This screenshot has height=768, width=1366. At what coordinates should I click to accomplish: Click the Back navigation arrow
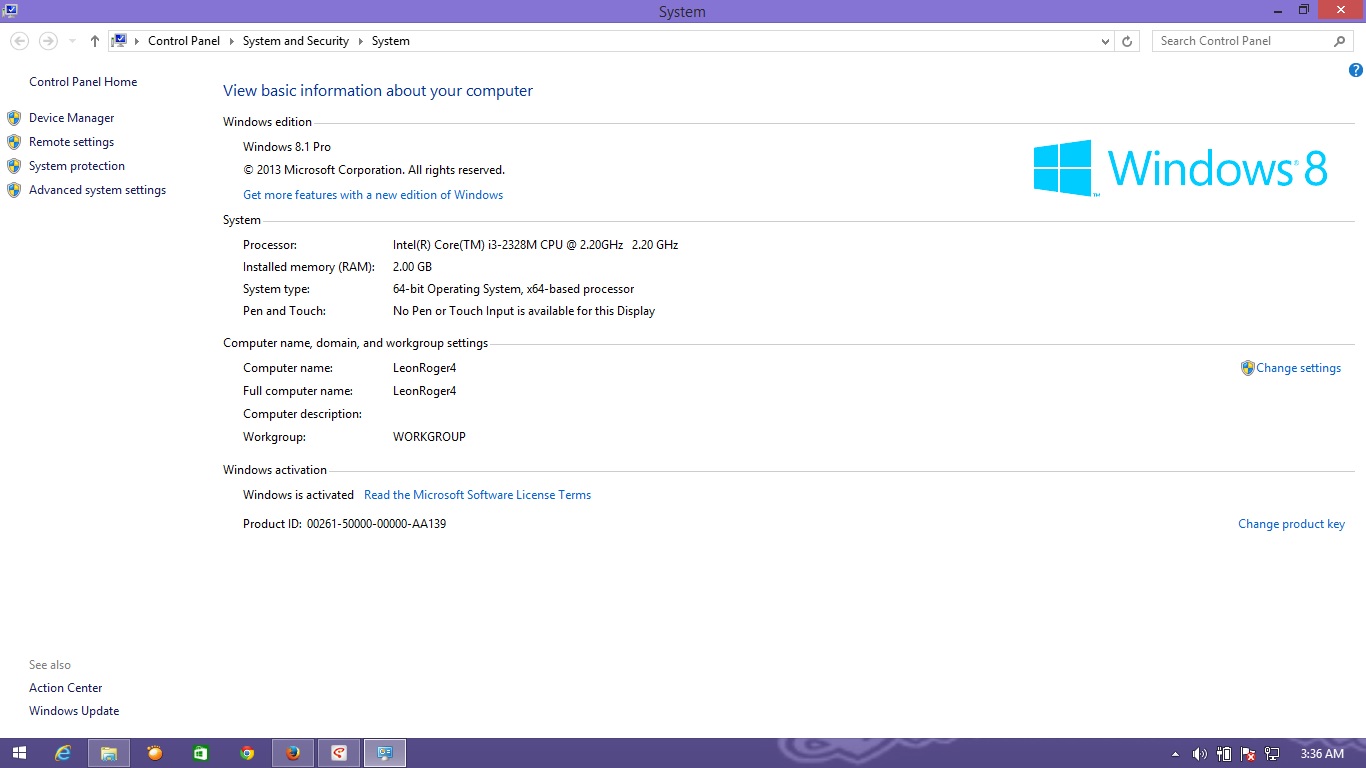click(x=19, y=41)
